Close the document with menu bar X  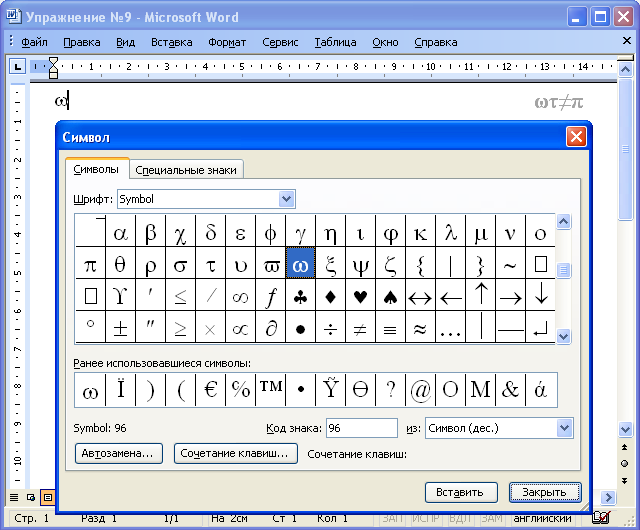[x=627, y=41]
